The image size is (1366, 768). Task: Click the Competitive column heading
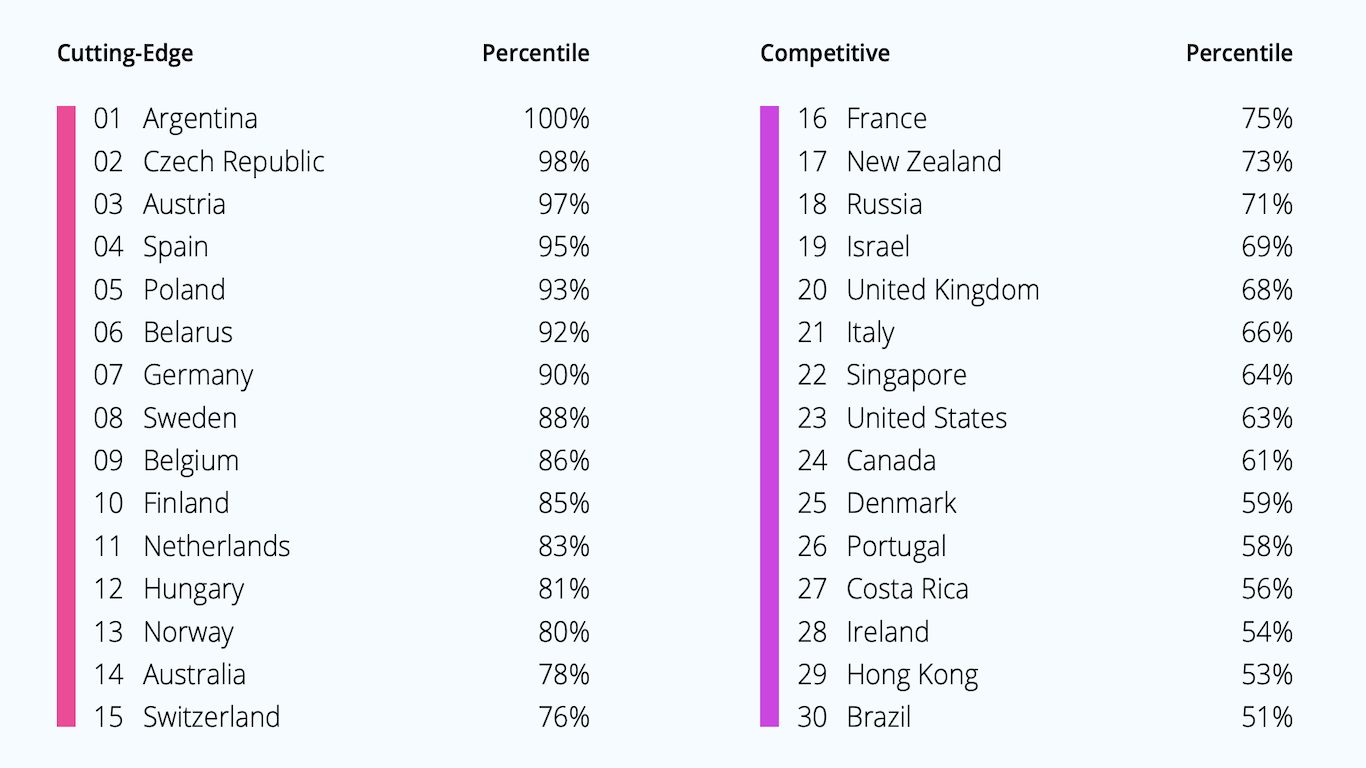click(825, 54)
